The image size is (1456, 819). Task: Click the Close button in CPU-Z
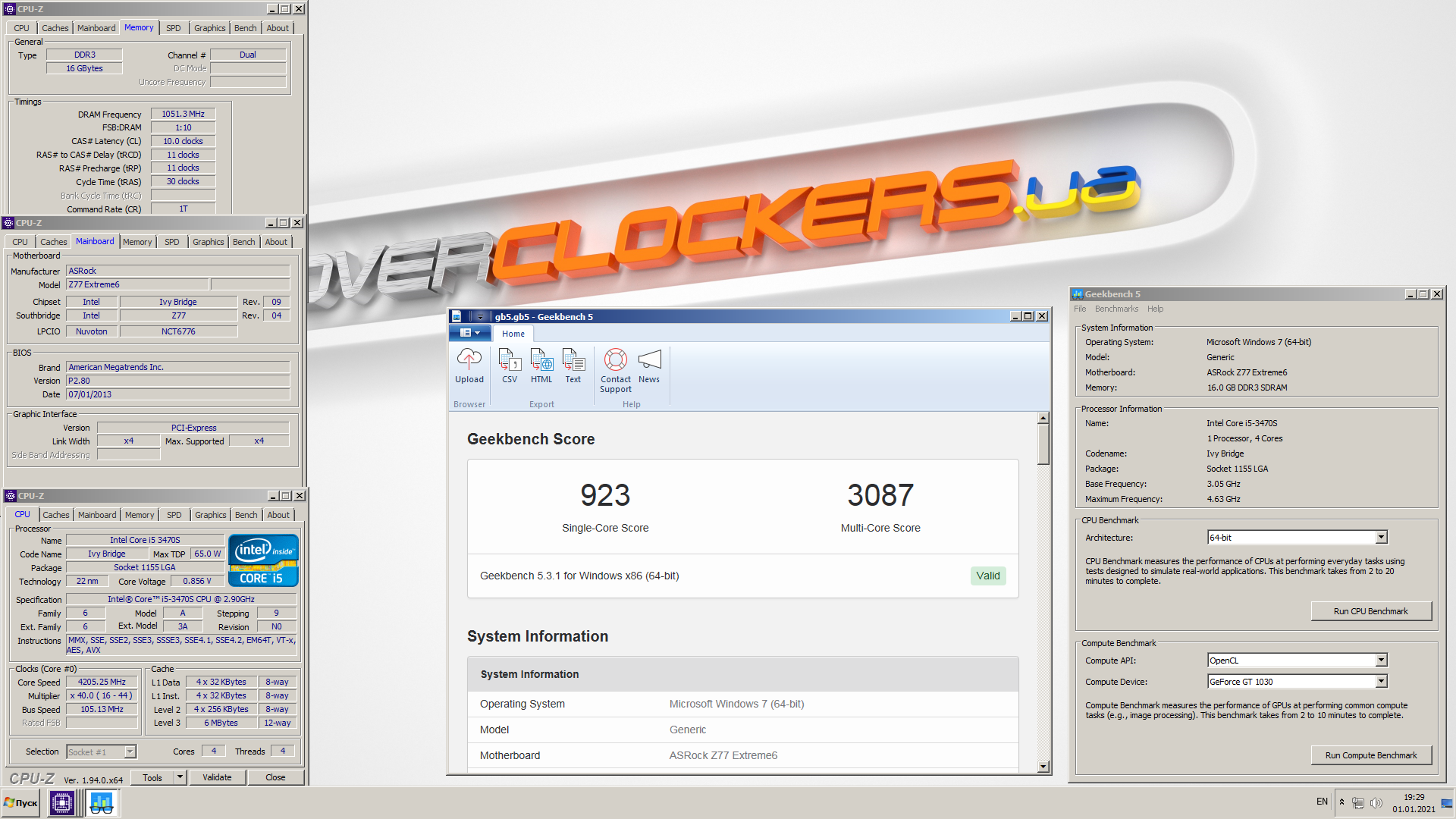[x=275, y=777]
